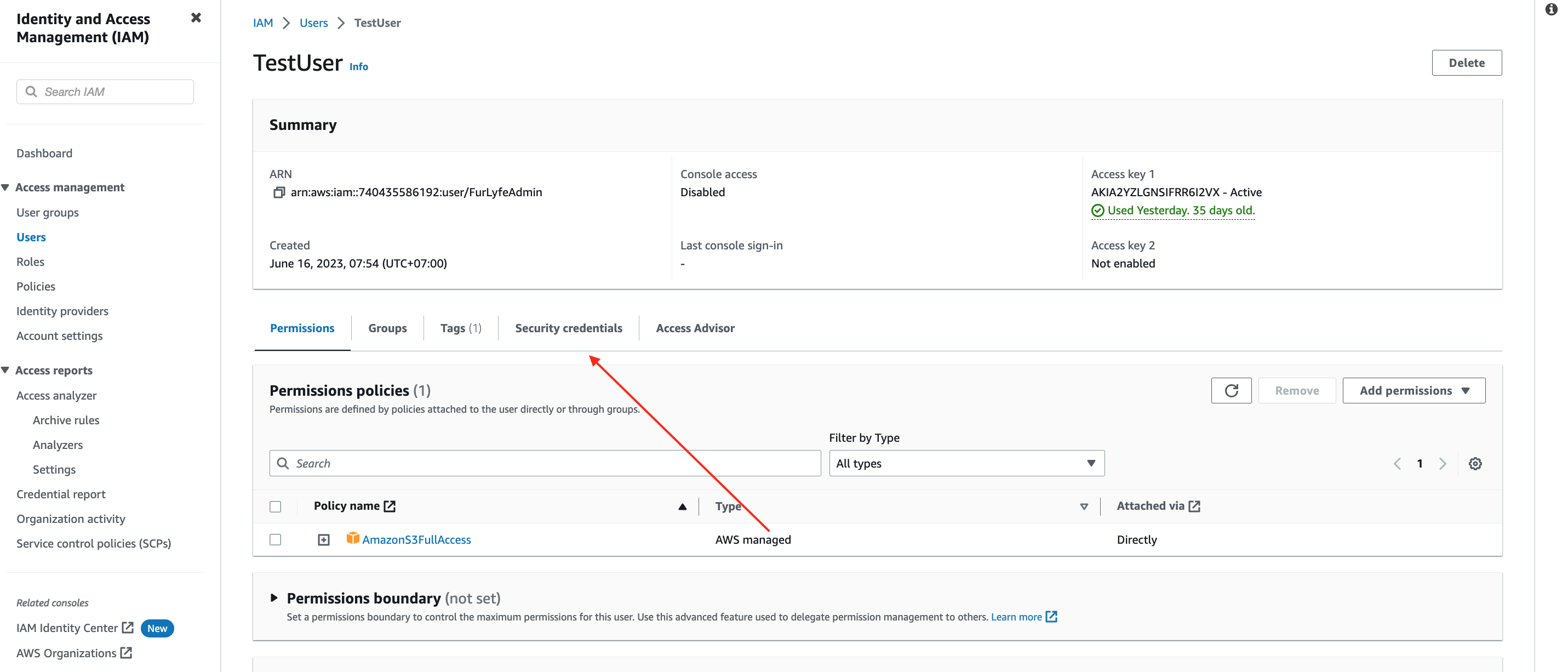Expand the Permissions boundary section
1568x672 pixels.
click(274, 599)
